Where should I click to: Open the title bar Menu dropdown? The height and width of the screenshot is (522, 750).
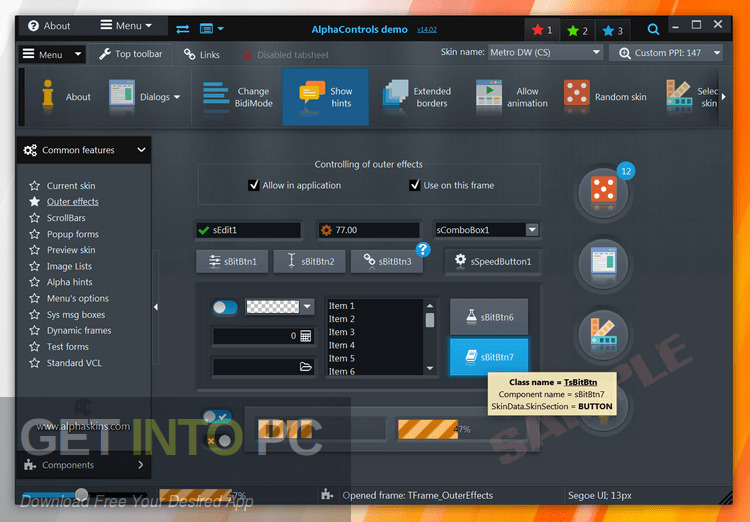[126, 25]
